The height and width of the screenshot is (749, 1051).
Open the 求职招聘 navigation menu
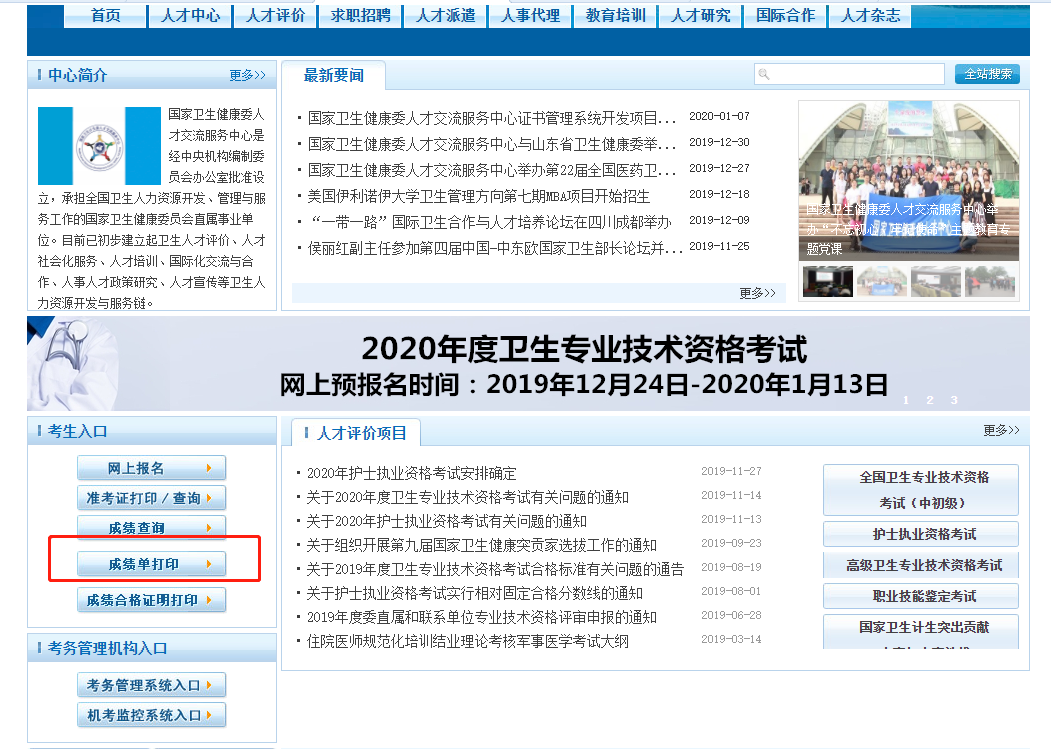(x=360, y=15)
